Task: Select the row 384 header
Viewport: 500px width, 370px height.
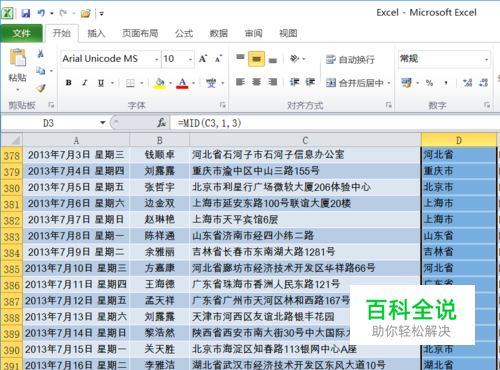Action: click(x=12, y=253)
